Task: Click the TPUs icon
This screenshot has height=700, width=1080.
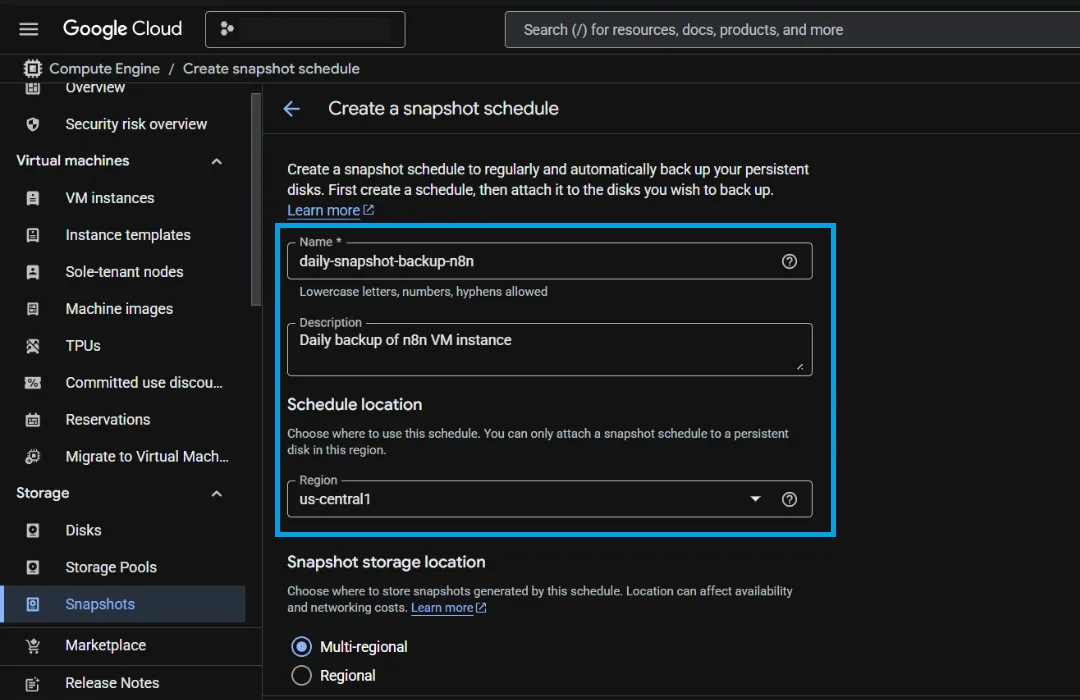Action: point(32,346)
